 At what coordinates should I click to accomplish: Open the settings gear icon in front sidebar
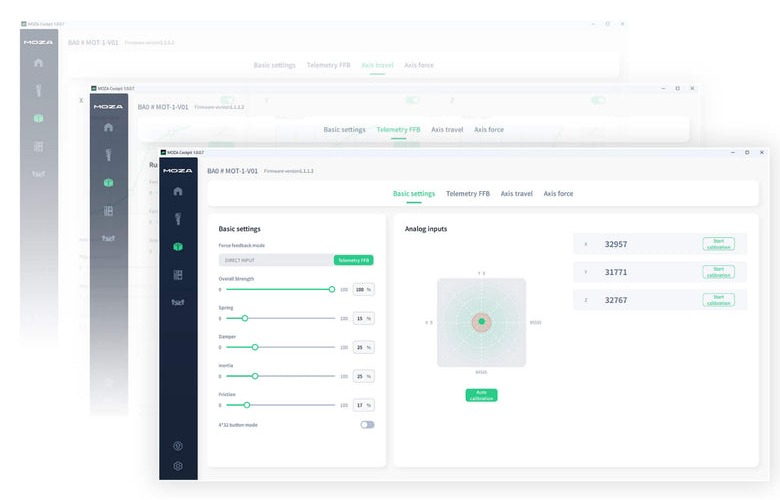pos(178,466)
